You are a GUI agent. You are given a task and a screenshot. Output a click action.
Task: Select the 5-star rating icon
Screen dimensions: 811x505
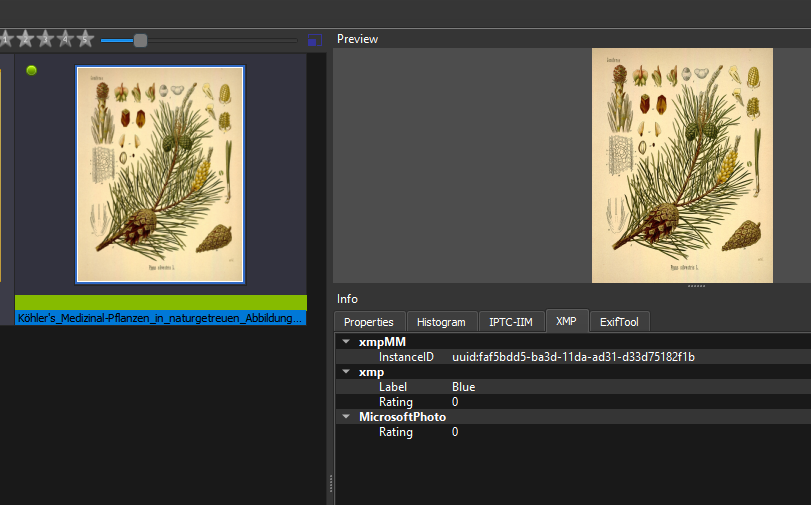85,39
